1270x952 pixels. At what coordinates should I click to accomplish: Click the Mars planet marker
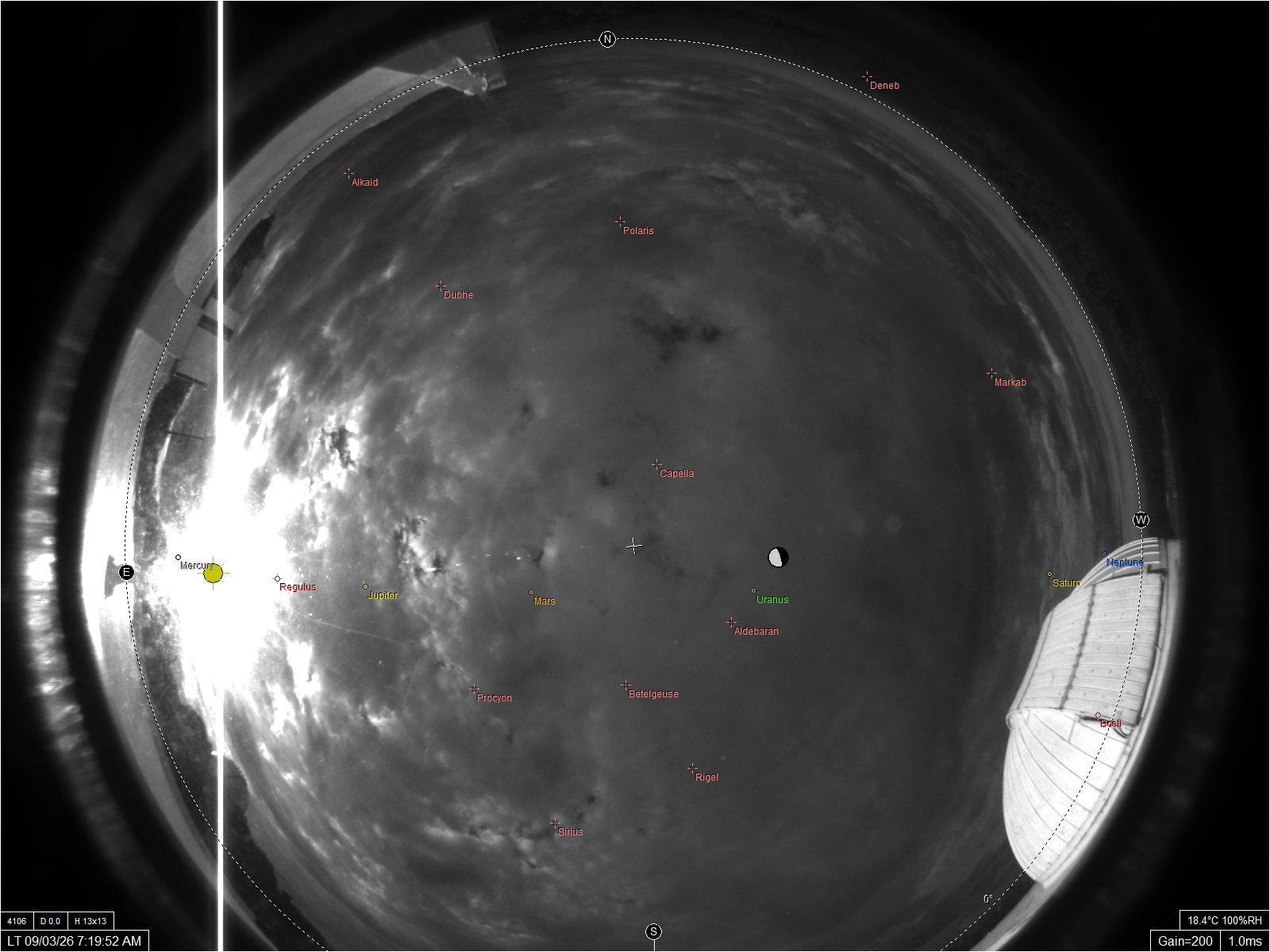point(531,593)
